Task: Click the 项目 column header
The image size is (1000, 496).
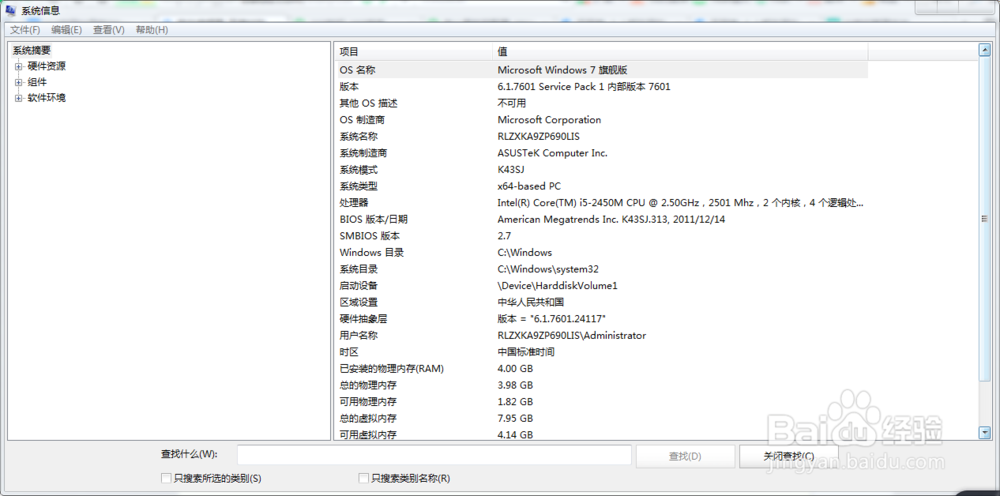Action: (x=413, y=52)
